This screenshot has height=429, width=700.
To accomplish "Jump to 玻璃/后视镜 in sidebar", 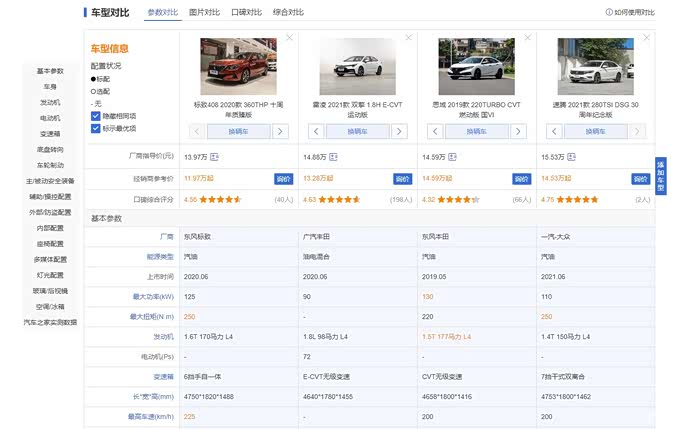I will (50, 291).
